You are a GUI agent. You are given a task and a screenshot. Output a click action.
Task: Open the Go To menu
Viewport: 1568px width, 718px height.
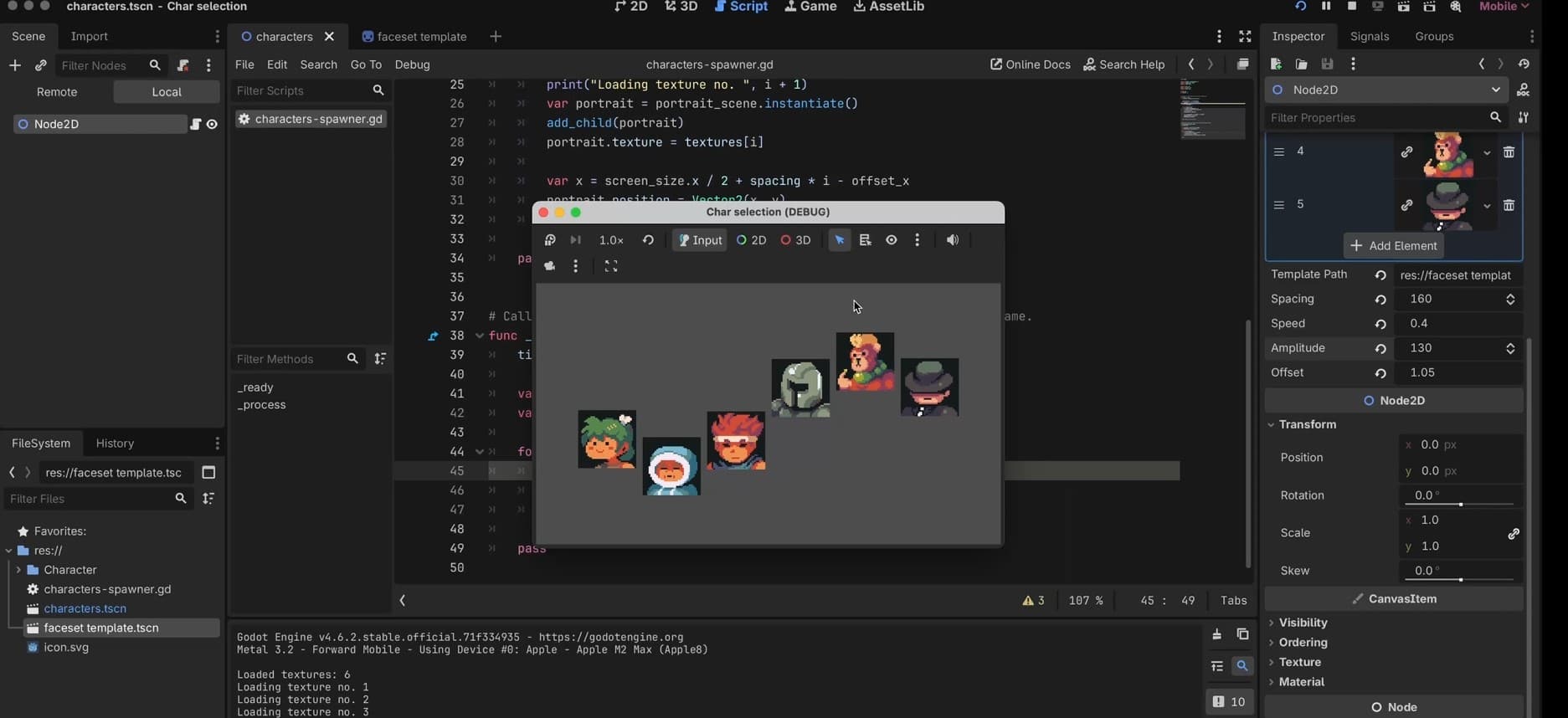click(366, 64)
